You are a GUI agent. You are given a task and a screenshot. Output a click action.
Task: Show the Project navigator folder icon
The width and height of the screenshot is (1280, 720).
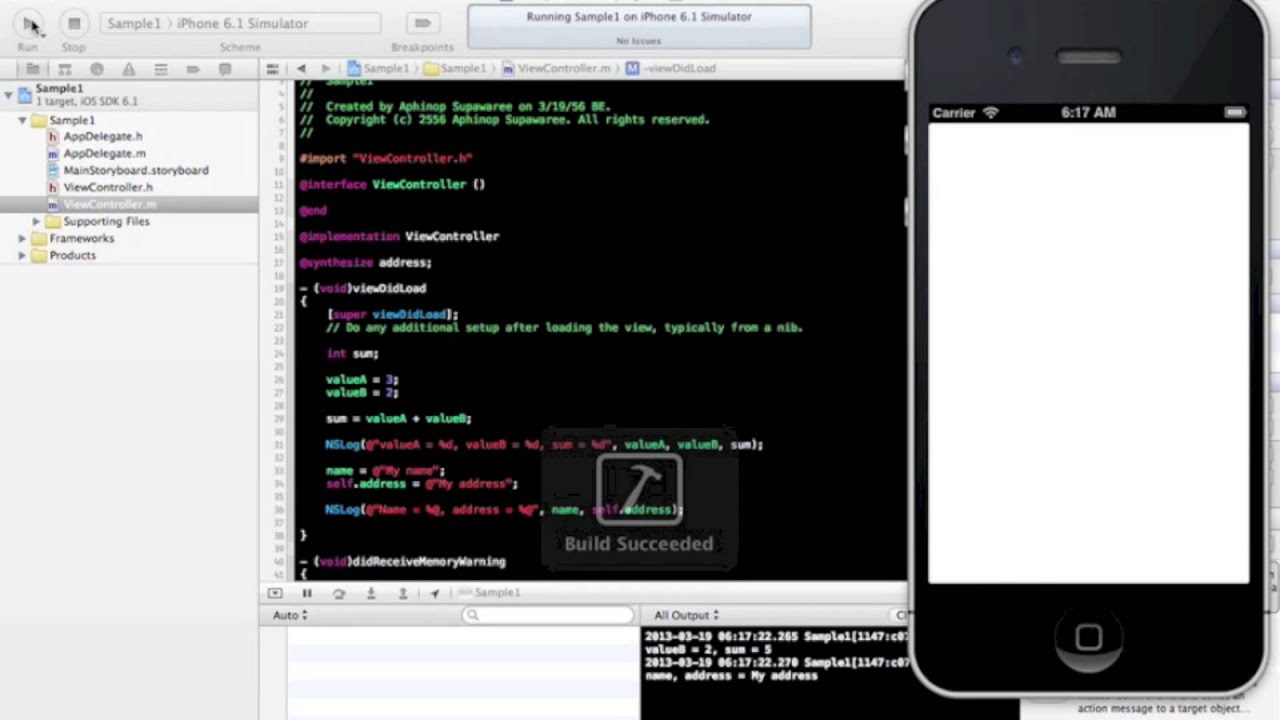coord(33,69)
